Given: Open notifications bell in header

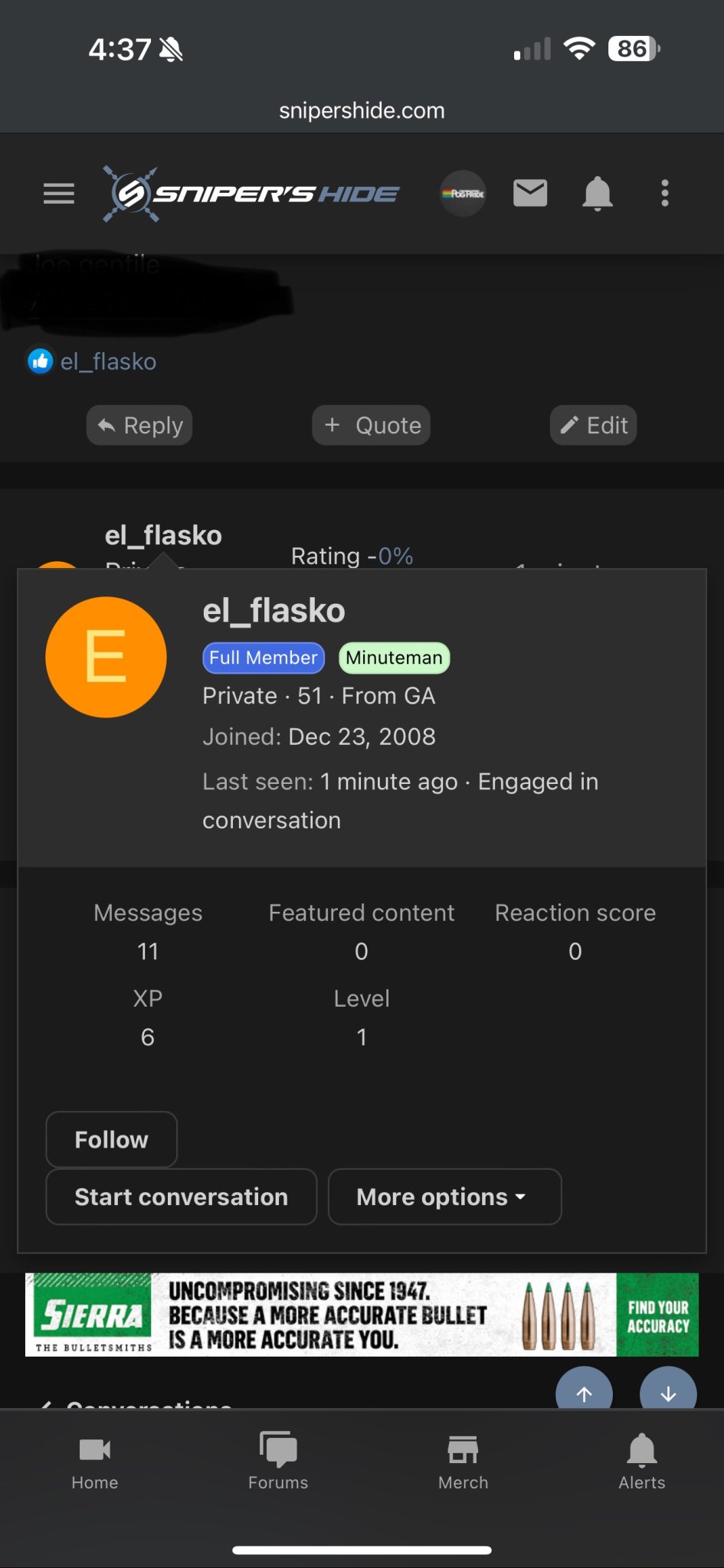Looking at the screenshot, I should point(598,194).
